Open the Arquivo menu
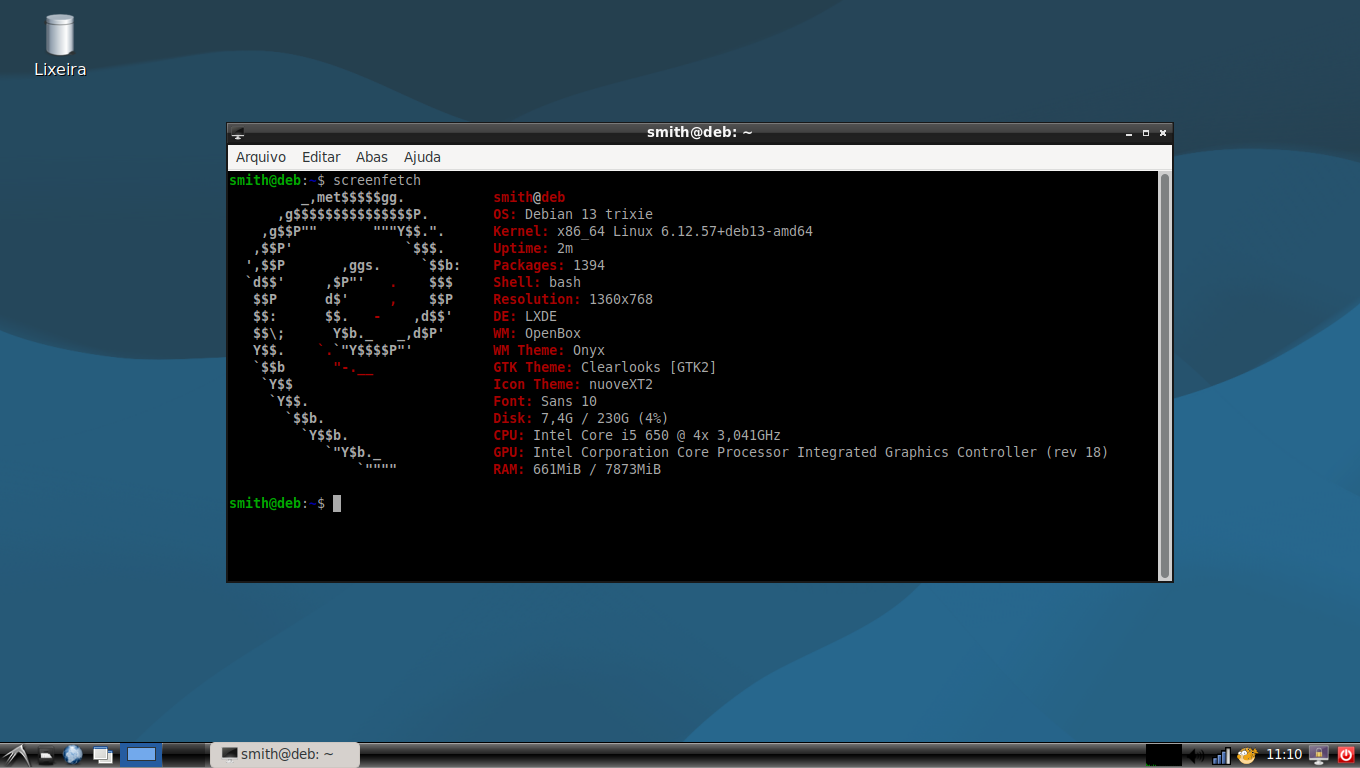The height and width of the screenshot is (768, 1360). click(x=261, y=157)
